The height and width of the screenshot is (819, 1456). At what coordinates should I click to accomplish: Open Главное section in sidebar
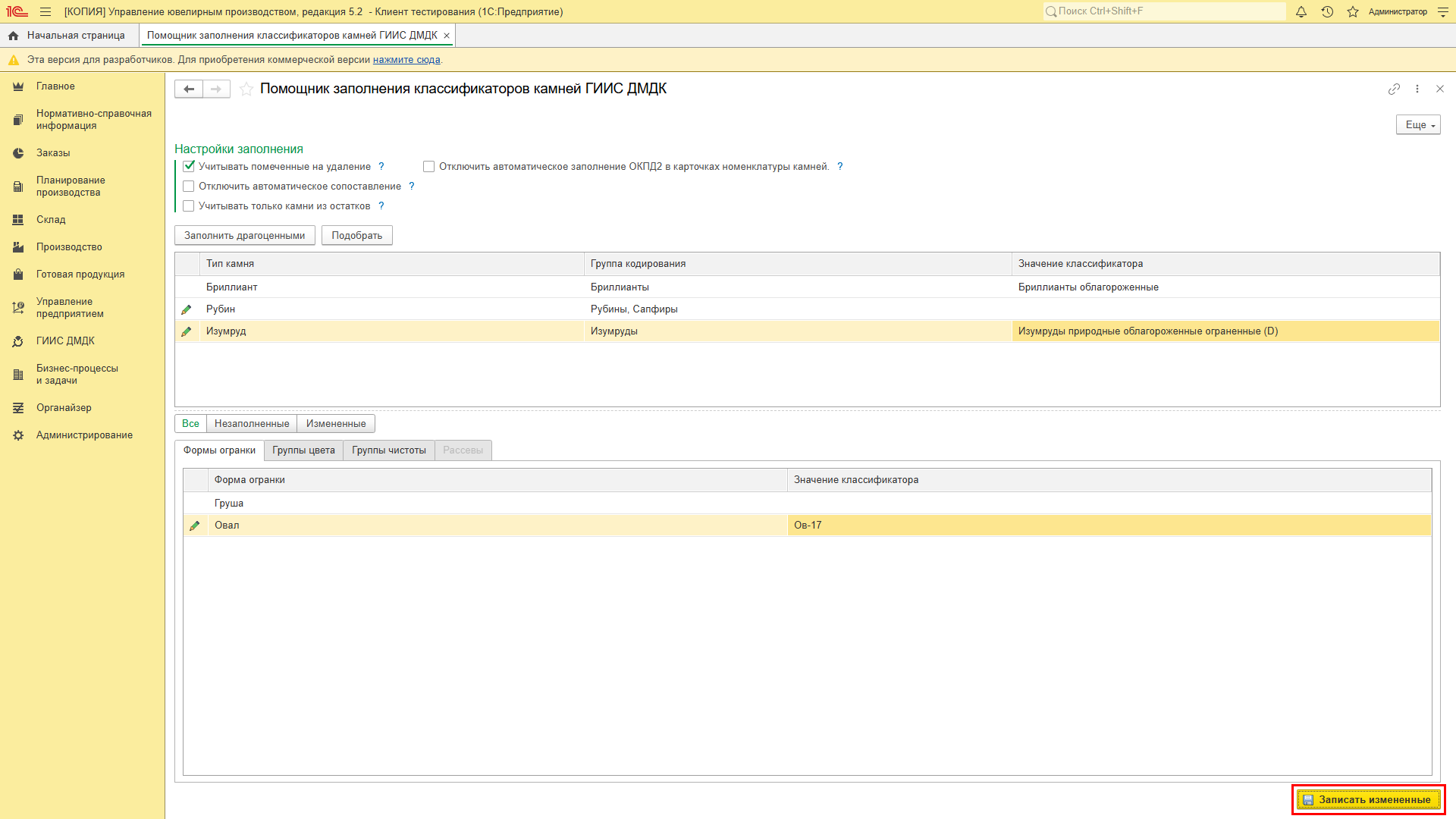pyautogui.click(x=55, y=86)
